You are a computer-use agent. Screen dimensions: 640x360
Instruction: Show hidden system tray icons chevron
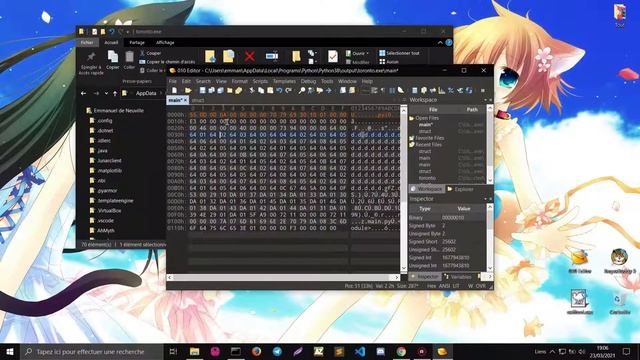pos(552,351)
